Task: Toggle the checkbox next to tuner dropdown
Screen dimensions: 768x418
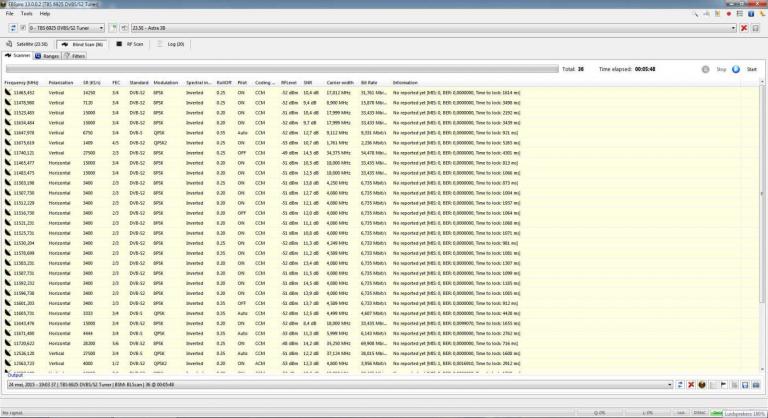Action: pyautogui.click(x=22, y=28)
